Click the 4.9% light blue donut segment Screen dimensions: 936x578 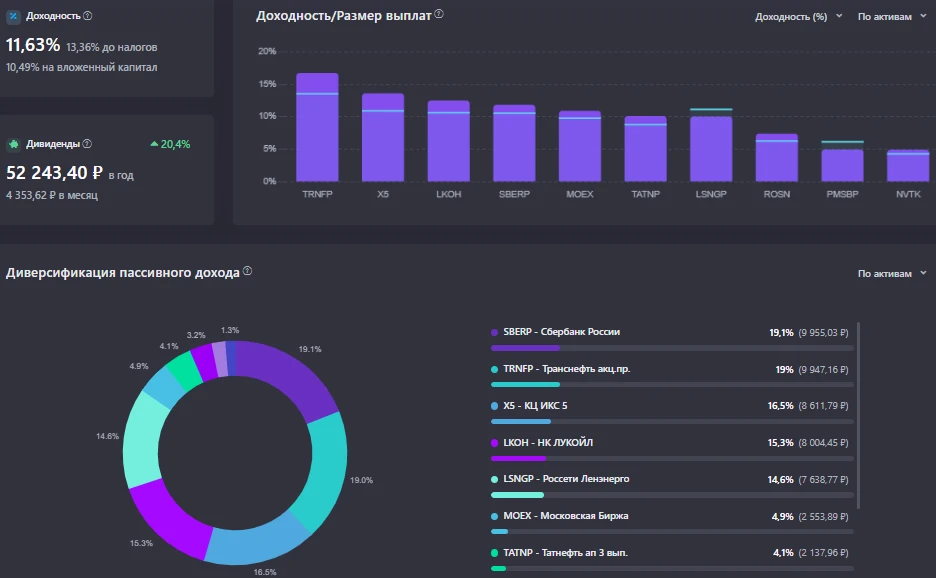(164, 387)
